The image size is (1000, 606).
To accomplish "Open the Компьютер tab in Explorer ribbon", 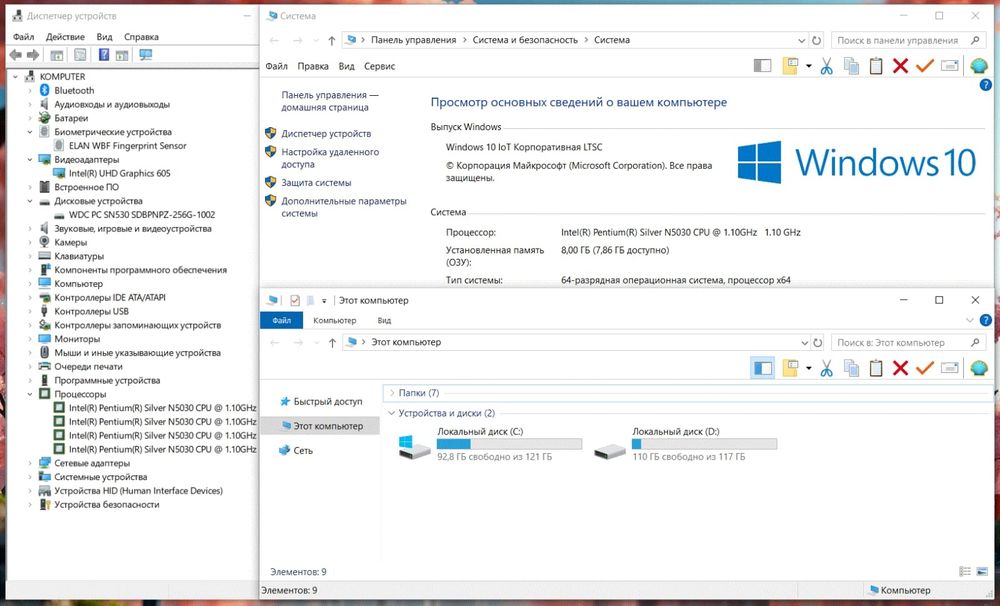I will click(335, 321).
